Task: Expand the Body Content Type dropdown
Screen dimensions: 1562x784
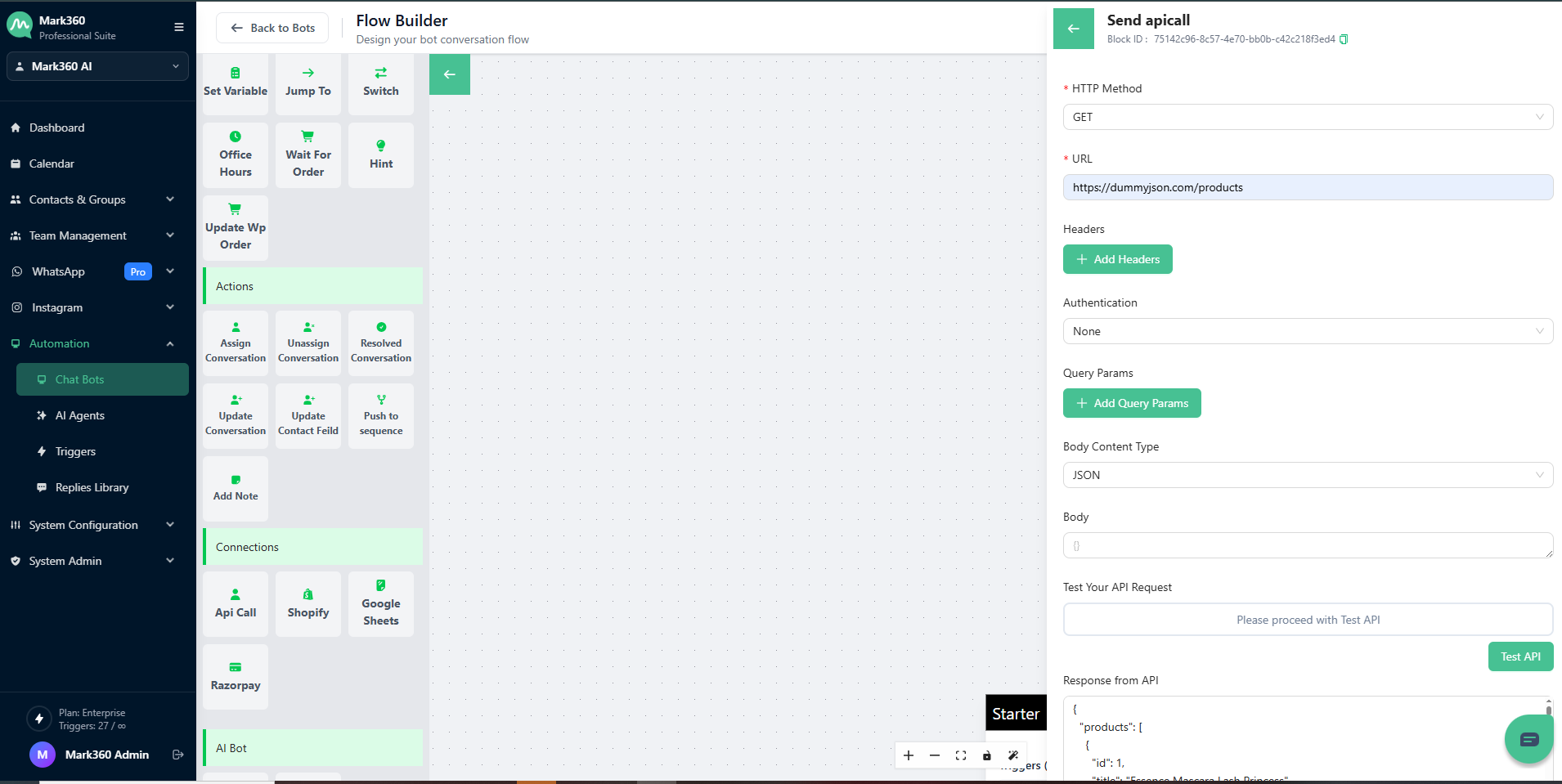Action: coord(1307,475)
